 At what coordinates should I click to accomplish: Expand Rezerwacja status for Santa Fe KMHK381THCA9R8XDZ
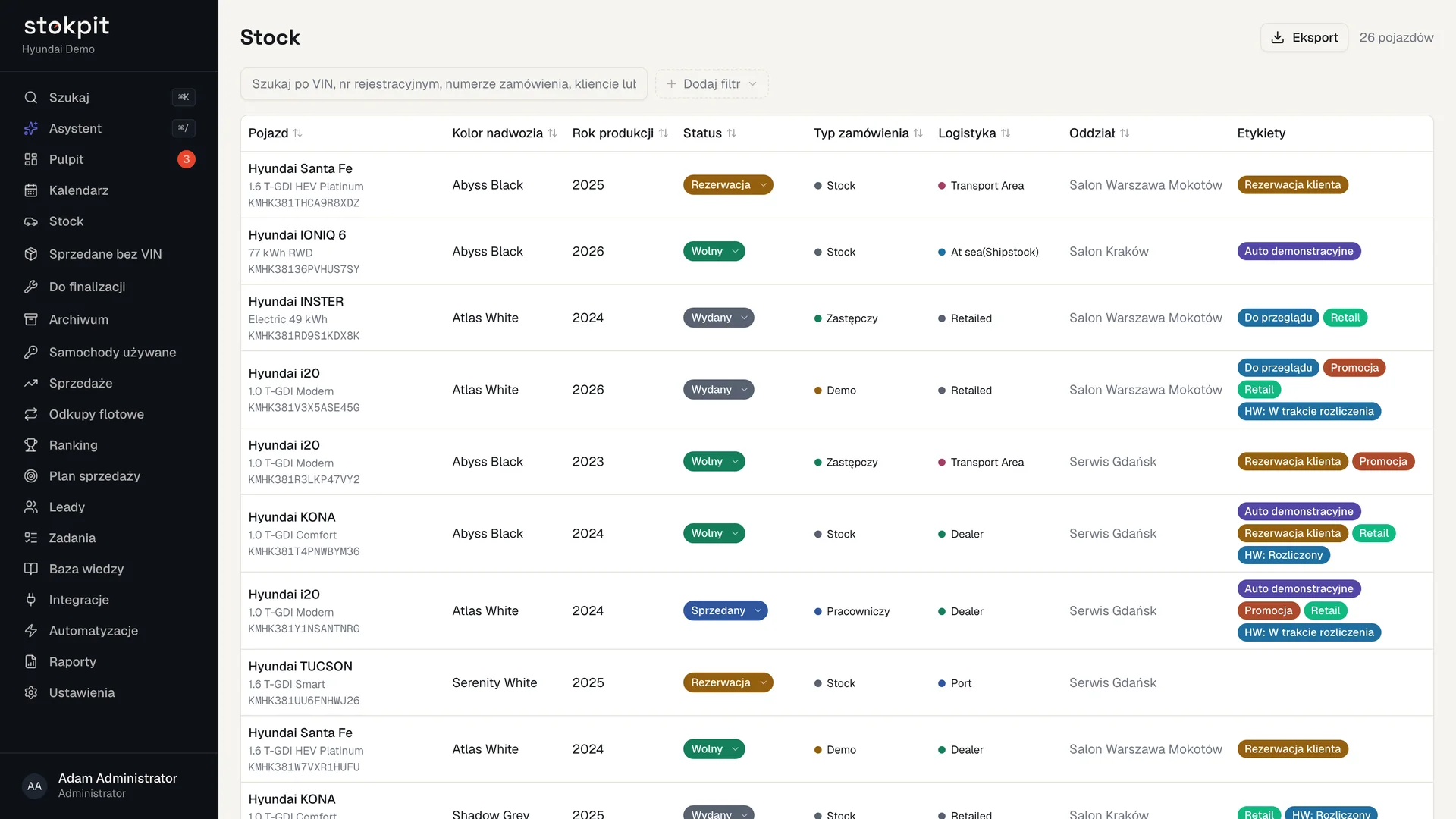click(x=728, y=185)
